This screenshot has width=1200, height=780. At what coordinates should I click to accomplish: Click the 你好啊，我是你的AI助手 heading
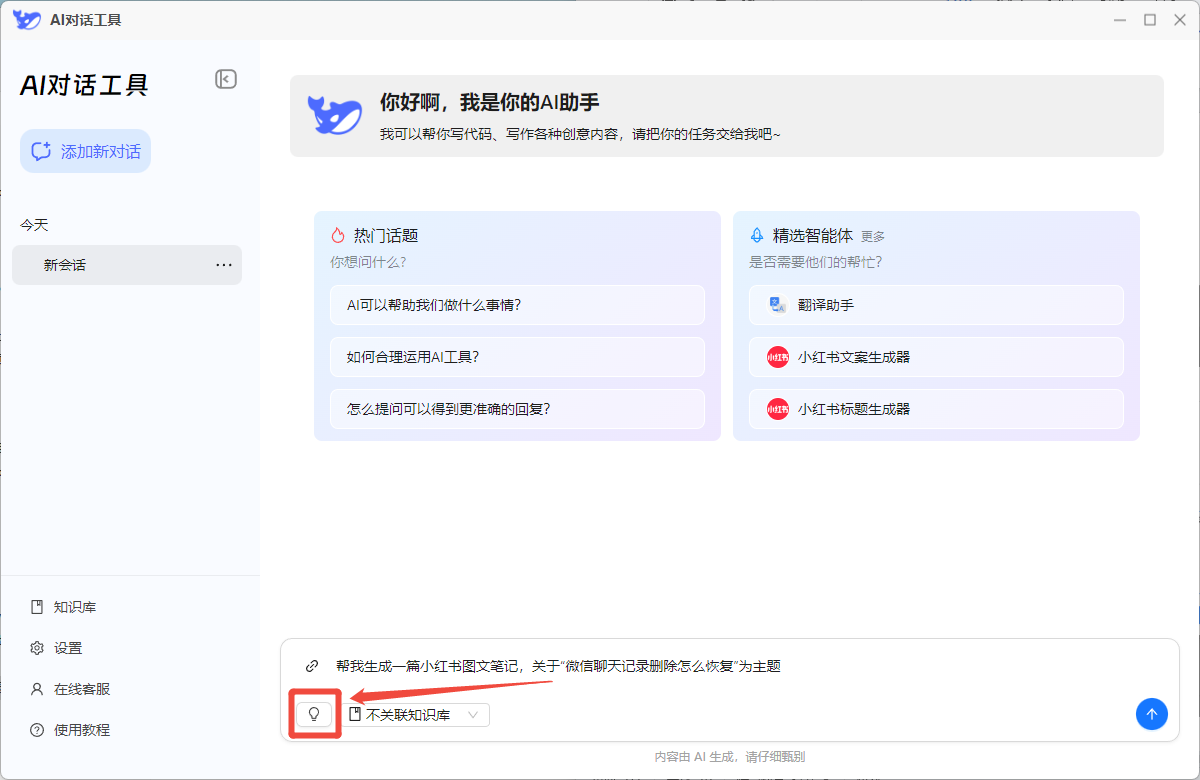[490, 102]
